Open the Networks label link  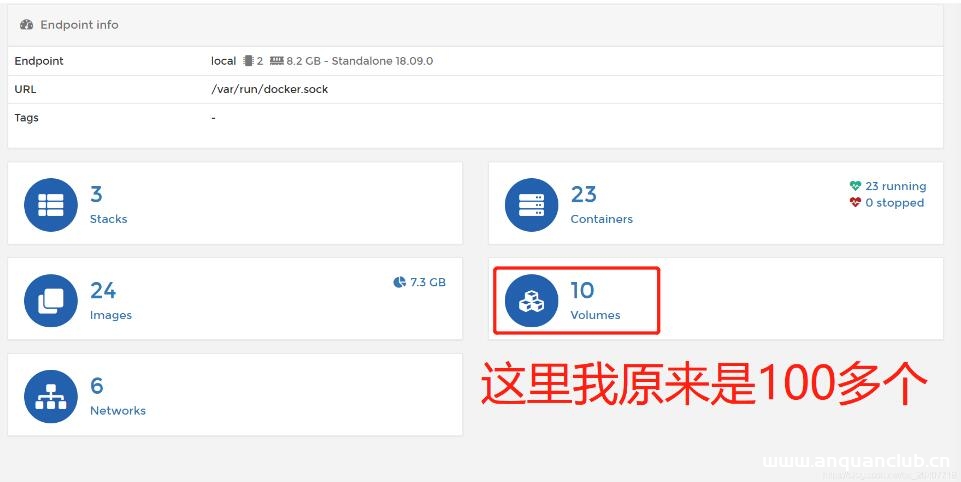tap(118, 411)
